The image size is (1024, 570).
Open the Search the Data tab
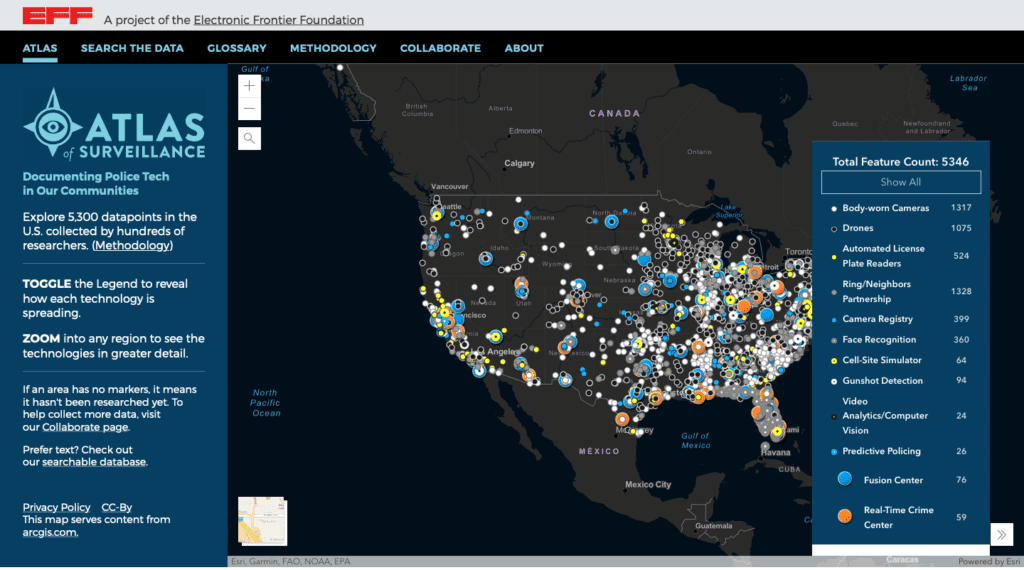[132, 48]
